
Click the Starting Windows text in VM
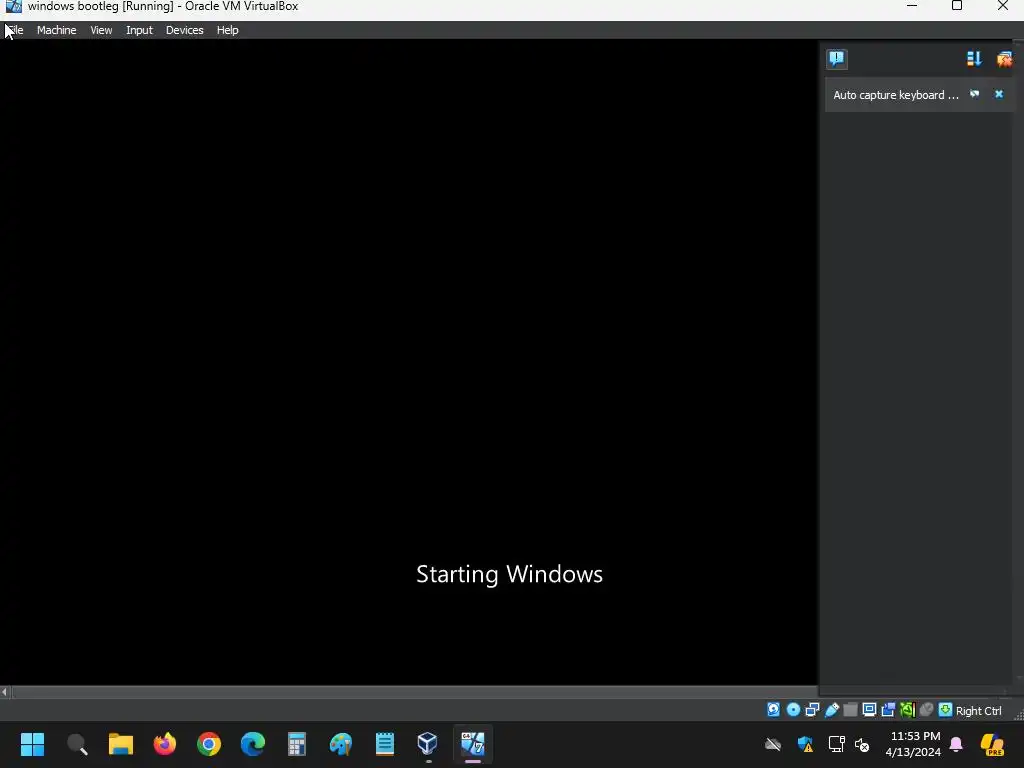(x=509, y=574)
